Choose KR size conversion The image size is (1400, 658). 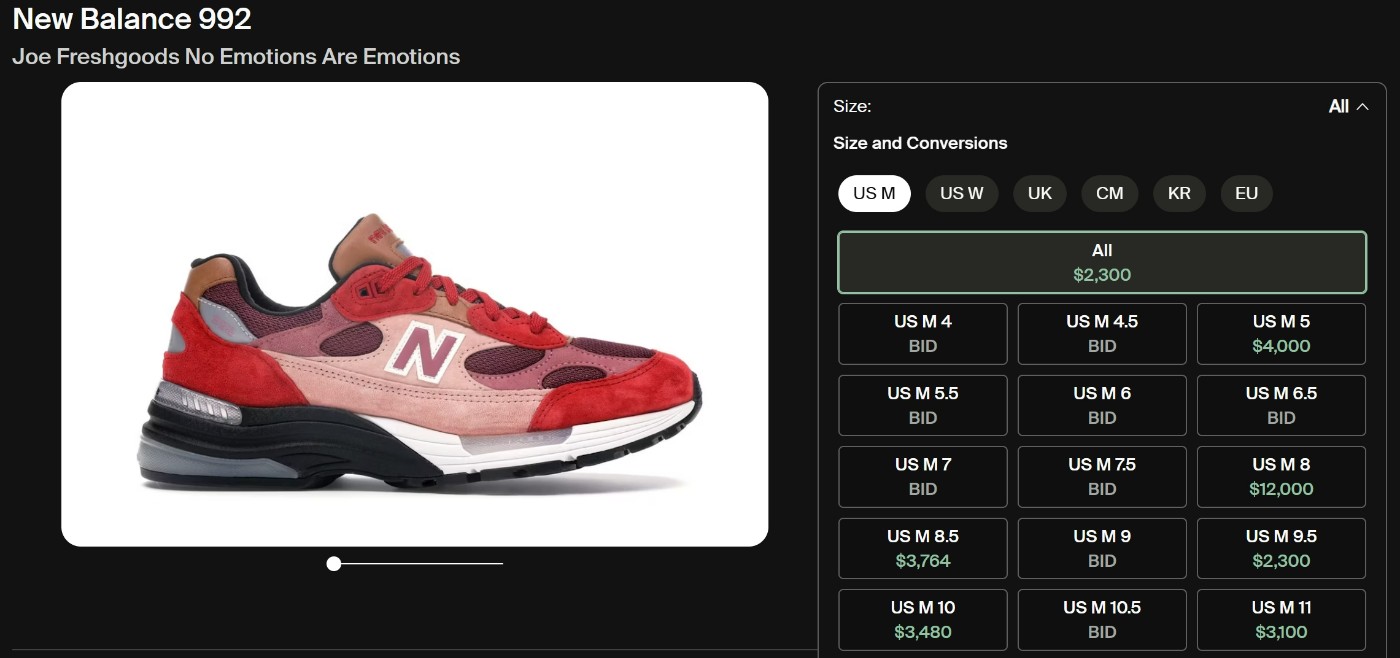(x=1179, y=193)
